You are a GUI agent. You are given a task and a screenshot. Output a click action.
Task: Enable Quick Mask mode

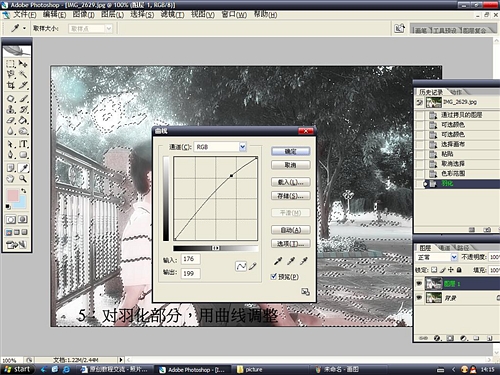(x=22, y=219)
